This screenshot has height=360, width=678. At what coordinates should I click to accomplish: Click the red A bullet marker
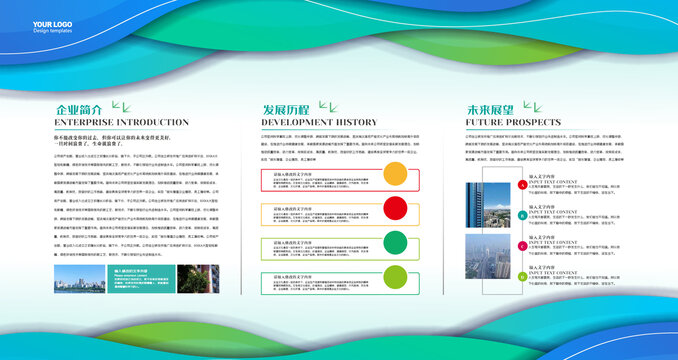(x=522, y=185)
